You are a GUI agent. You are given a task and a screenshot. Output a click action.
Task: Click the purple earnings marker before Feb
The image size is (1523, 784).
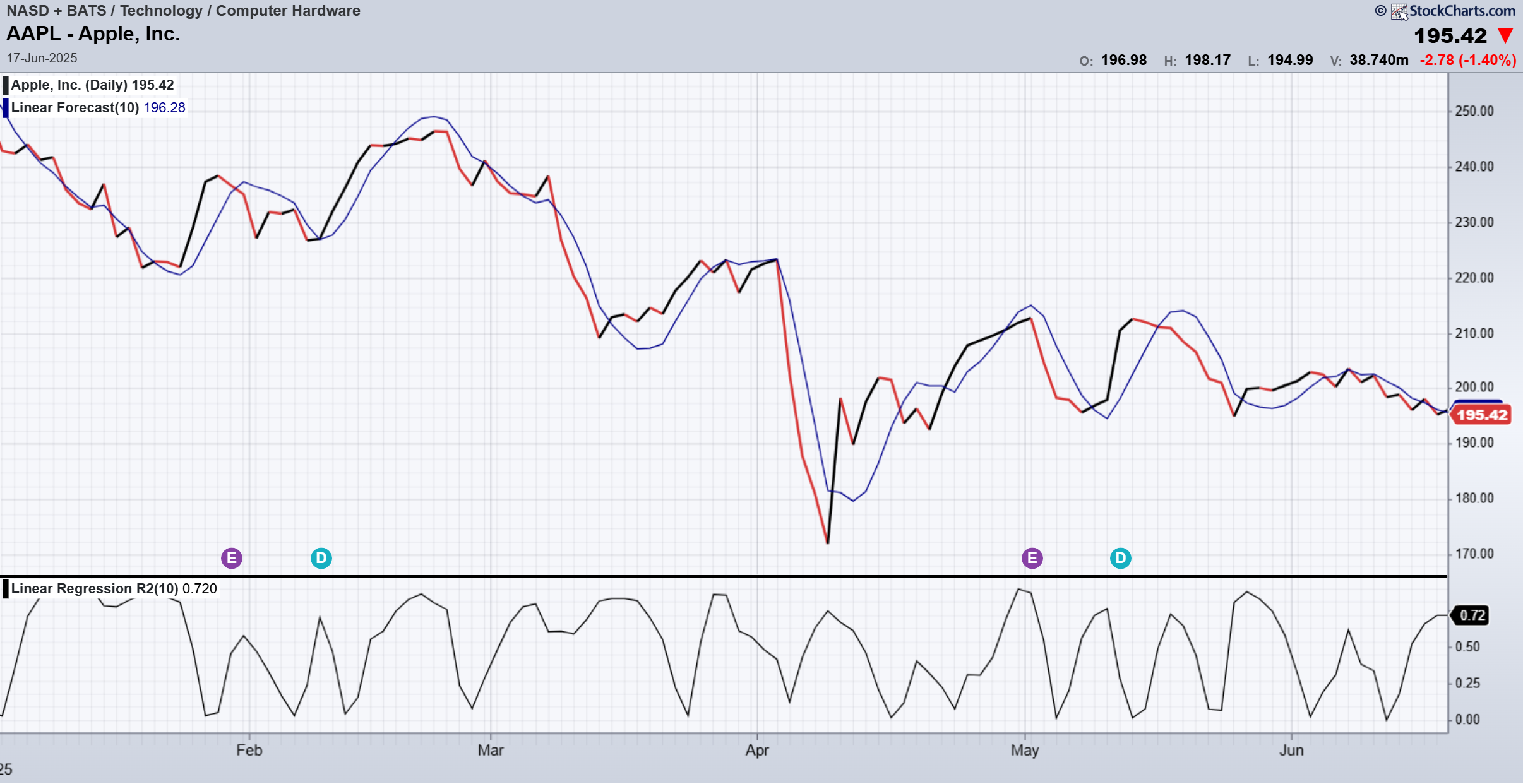click(x=232, y=558)
